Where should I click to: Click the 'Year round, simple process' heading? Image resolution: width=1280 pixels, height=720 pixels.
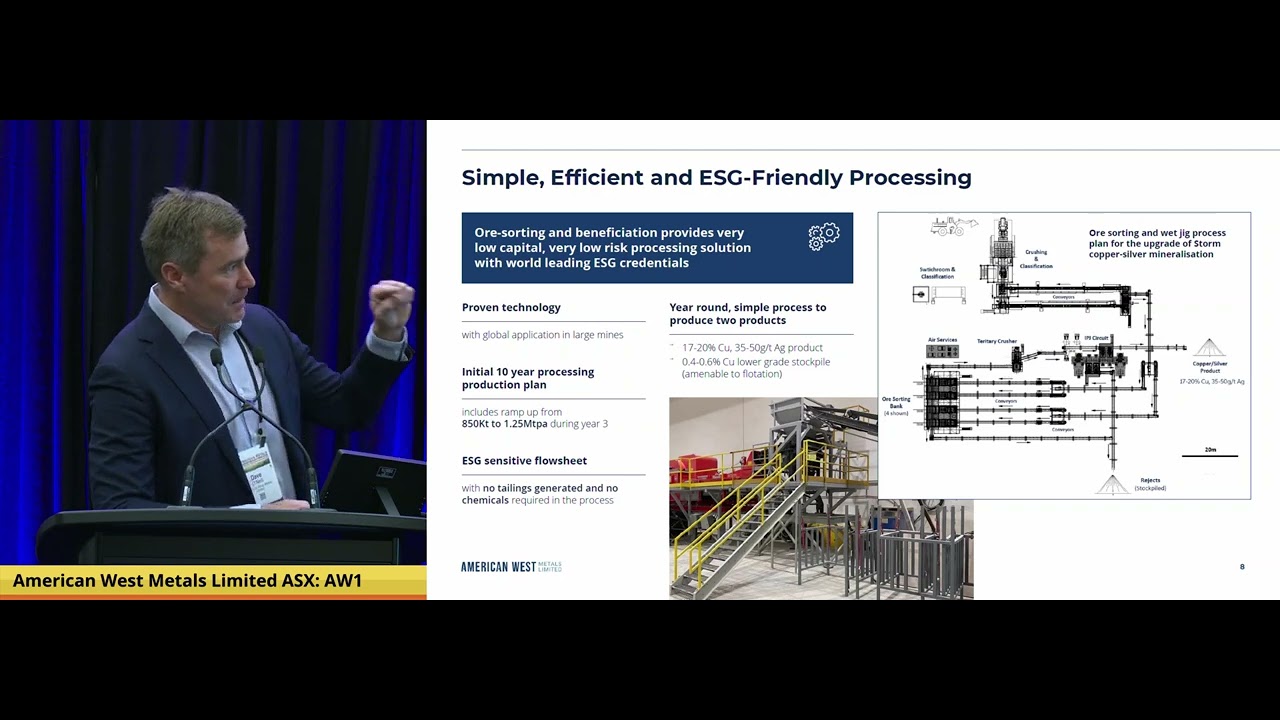(x=748, y=314)
